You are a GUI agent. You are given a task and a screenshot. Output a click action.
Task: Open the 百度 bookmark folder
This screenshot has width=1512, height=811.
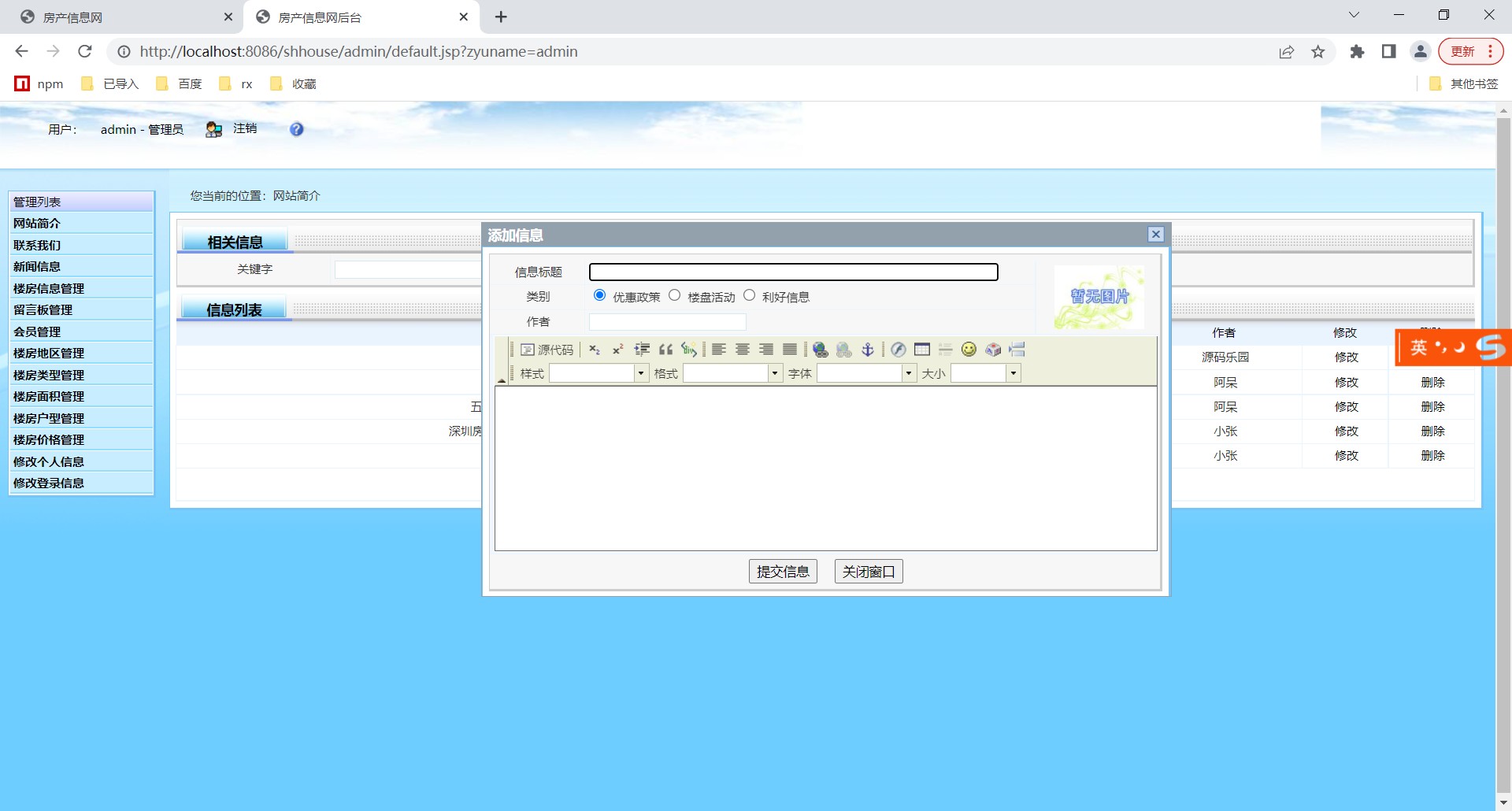point(180,83)
